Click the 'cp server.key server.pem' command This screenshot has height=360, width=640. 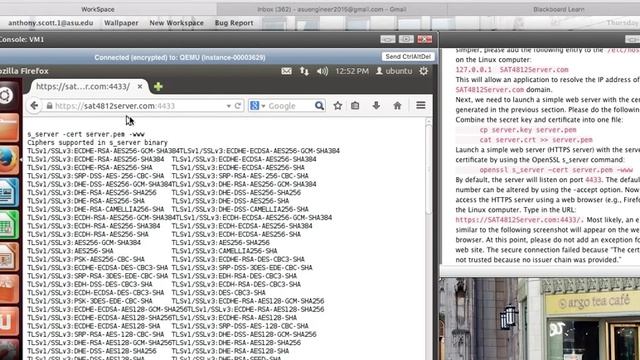tap(528, 130)
